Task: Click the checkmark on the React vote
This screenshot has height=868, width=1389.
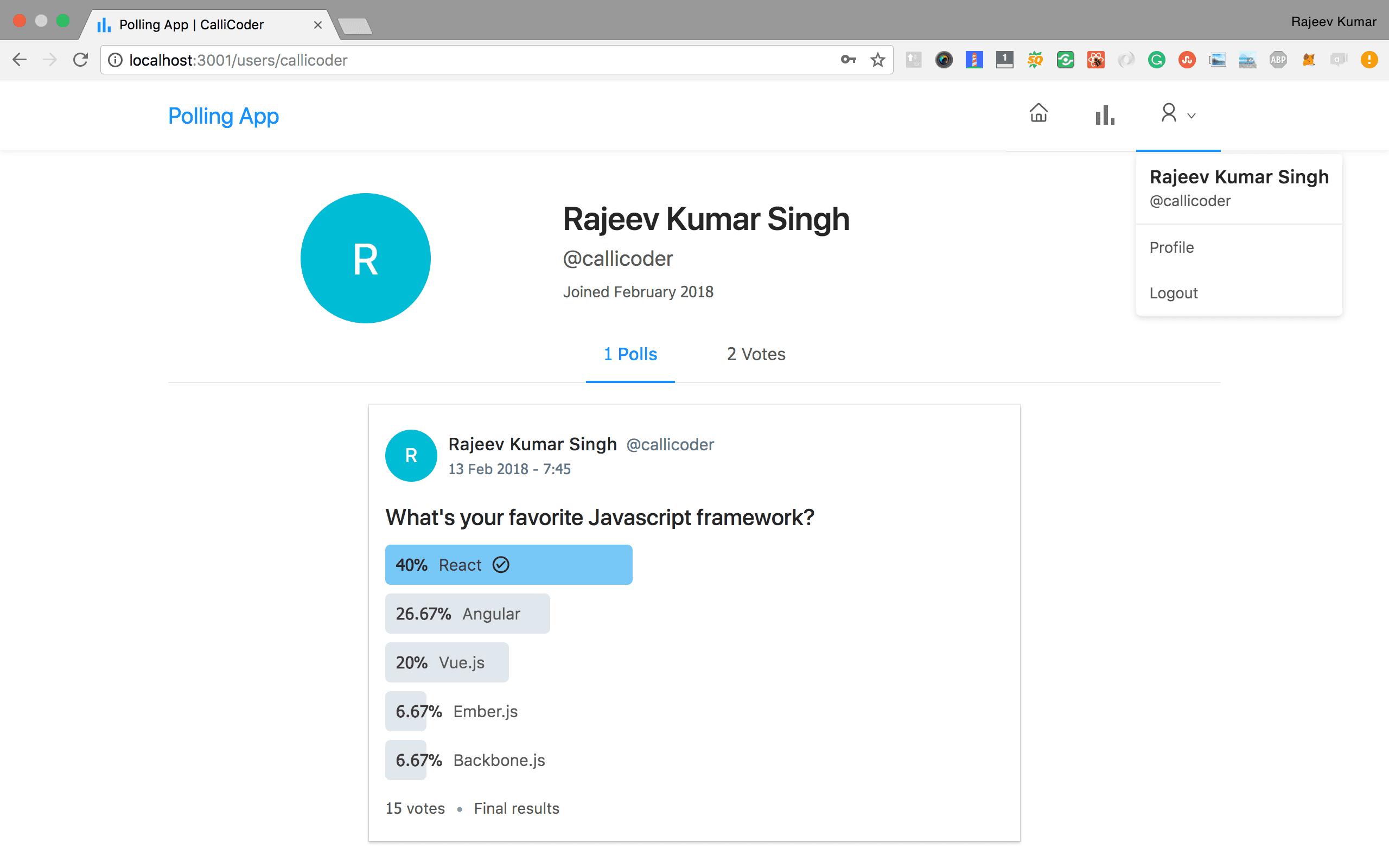Action: click(x=501, y=564)
